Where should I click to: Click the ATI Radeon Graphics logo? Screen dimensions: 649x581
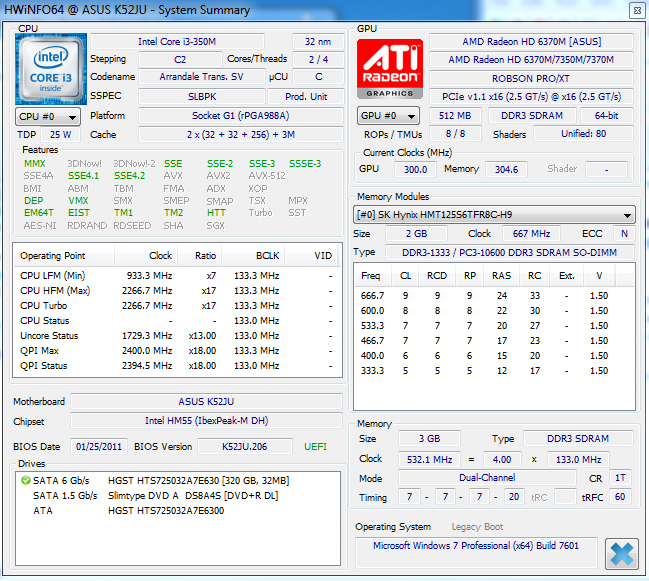click(389, 69)
